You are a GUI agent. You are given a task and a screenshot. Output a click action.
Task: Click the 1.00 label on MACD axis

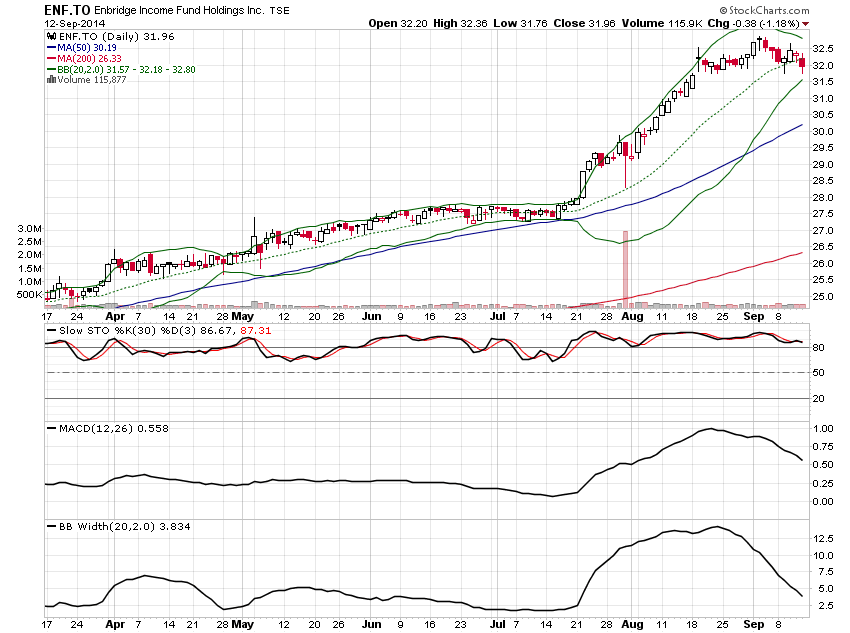coord(823,429)
